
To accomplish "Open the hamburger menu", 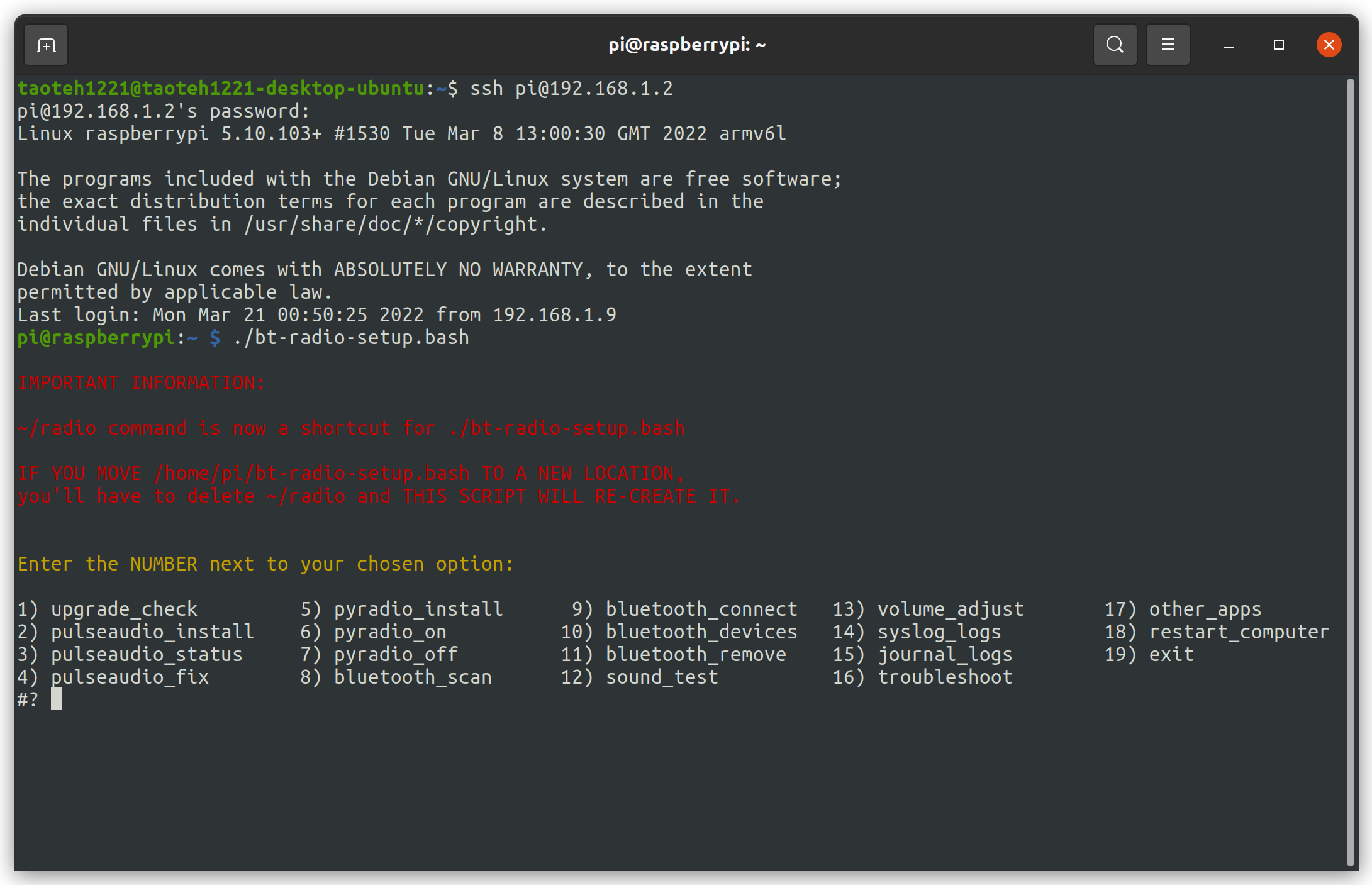I will [1168, 45].
